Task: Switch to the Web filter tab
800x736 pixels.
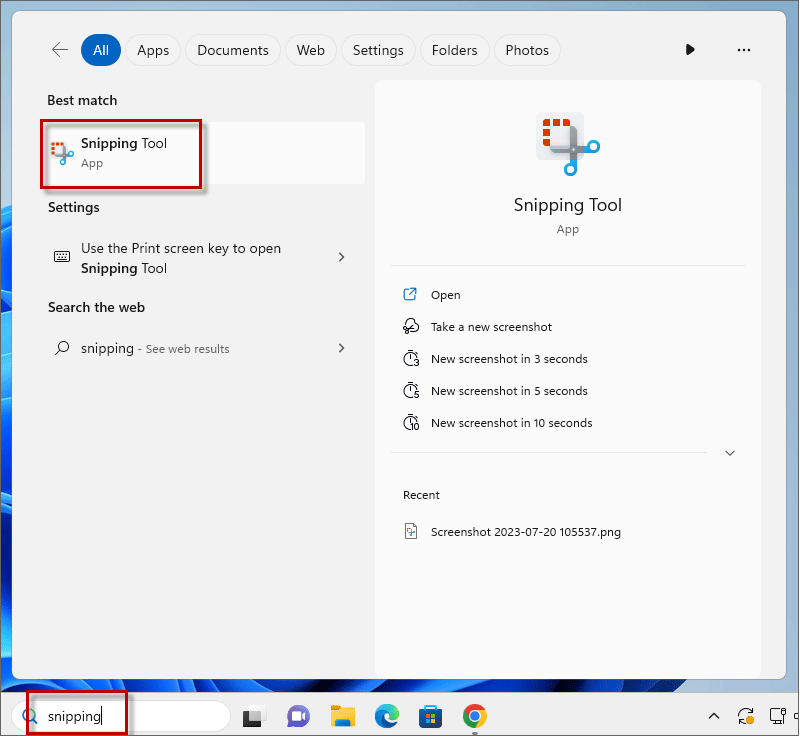Action: [x=311, y=50]
